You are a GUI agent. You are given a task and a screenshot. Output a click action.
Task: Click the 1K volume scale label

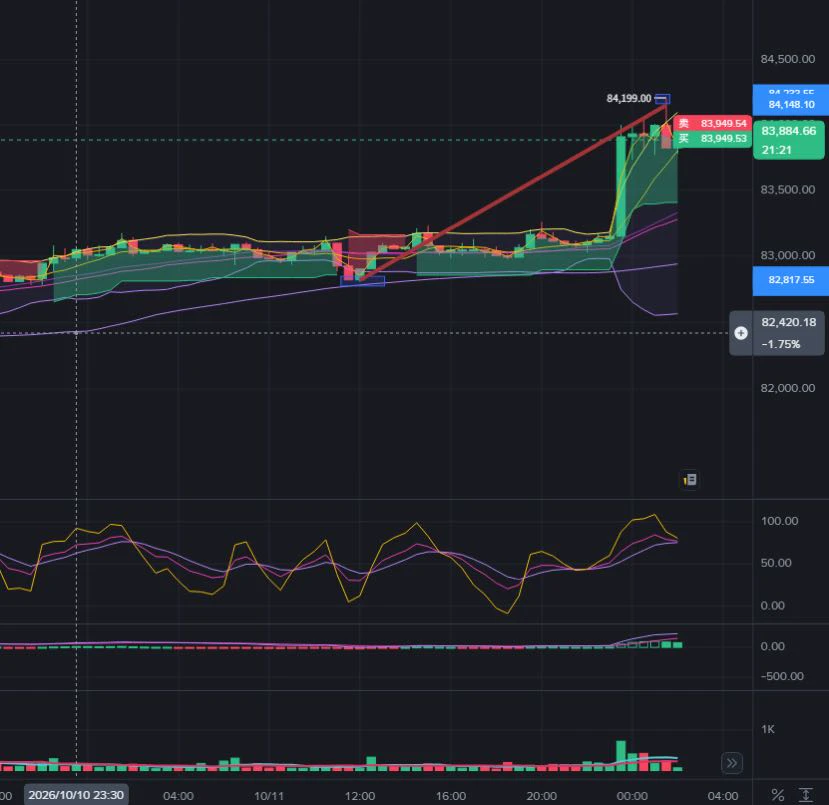pos(768,729)
